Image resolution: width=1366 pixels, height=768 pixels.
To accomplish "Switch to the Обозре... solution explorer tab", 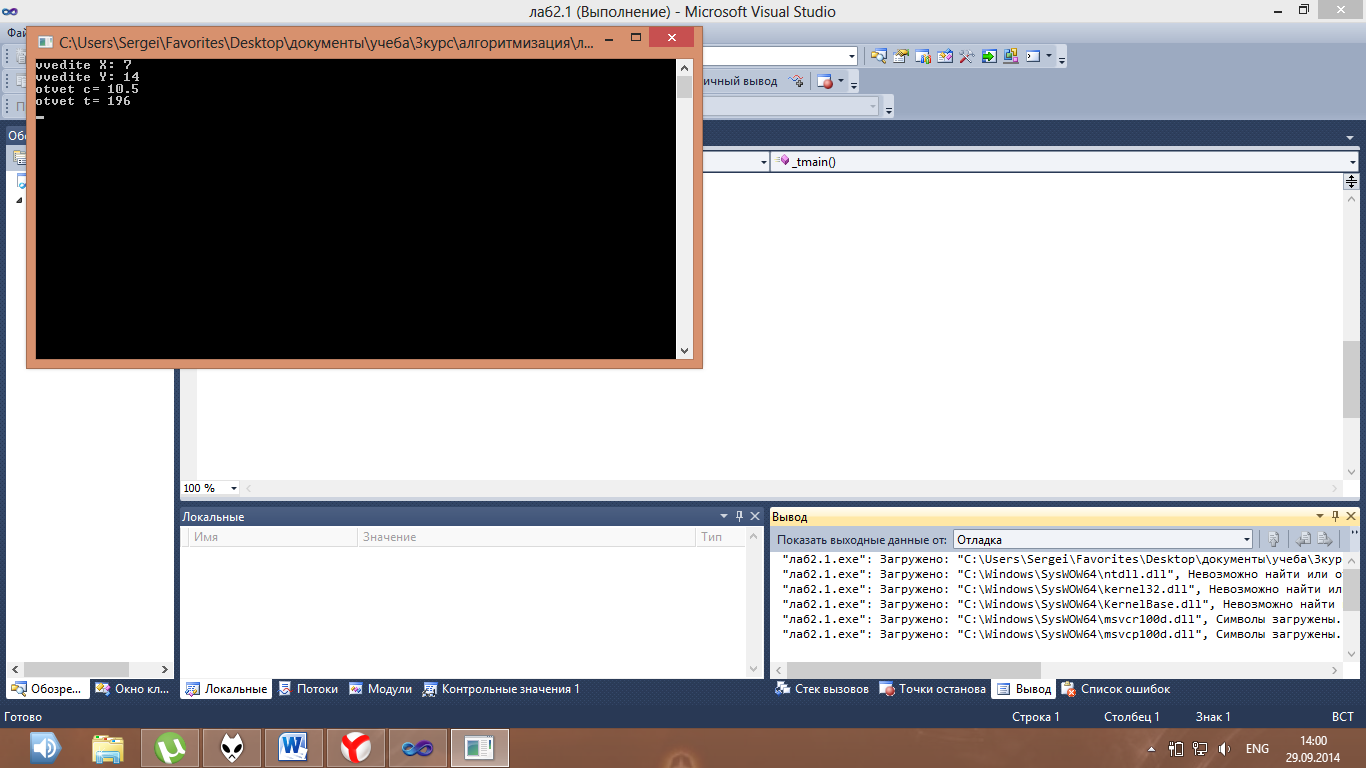I will point(47,689).
